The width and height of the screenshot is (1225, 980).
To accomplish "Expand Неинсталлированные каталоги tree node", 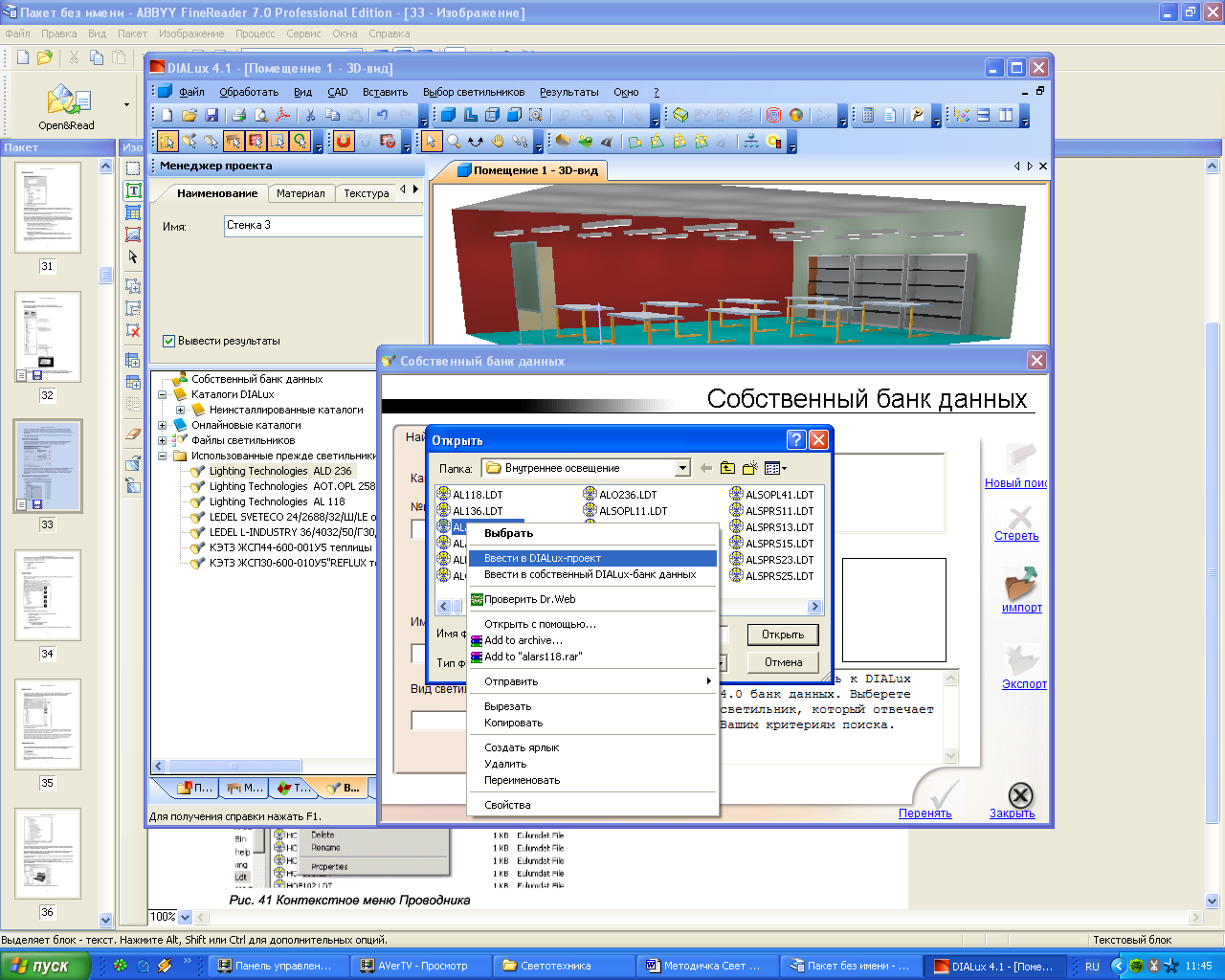I will [x=180, y=410].
